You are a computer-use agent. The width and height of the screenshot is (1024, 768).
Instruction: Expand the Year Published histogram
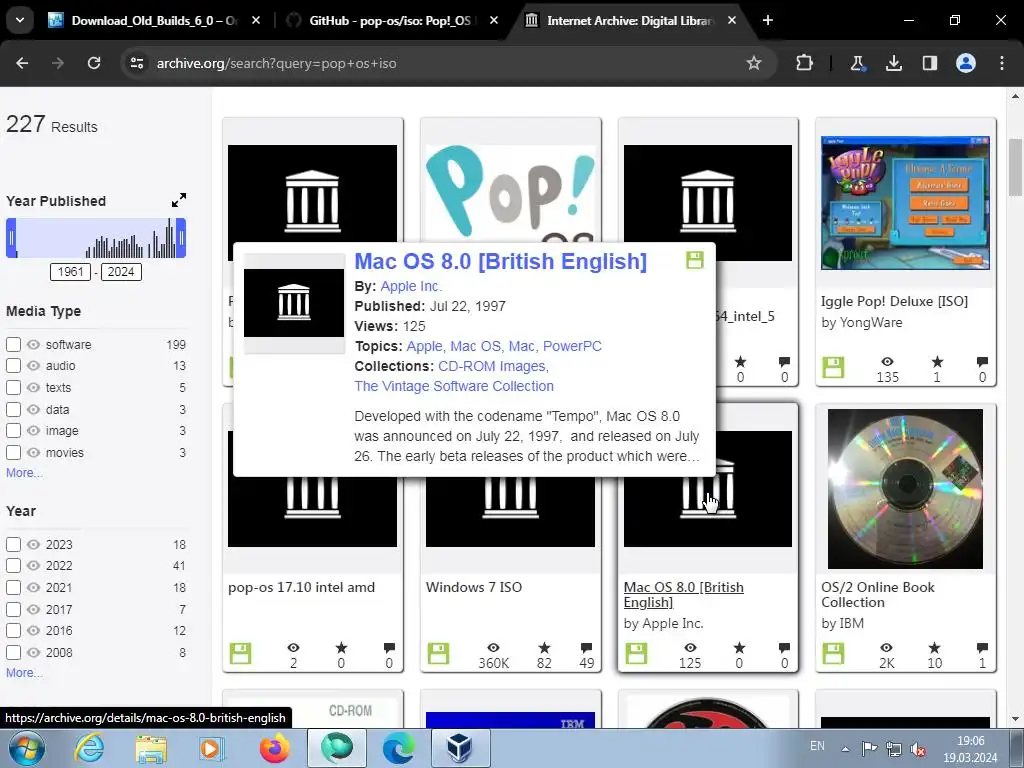pyautogui.click(x=179, y=200)
